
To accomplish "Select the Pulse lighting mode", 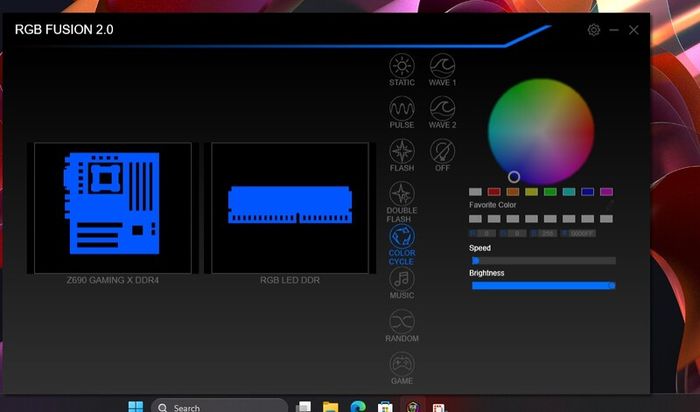I will tap(402, 112).
